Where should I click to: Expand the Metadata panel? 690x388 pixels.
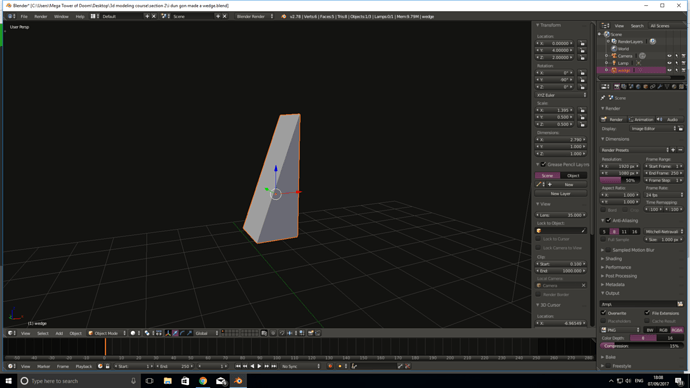pyautogui.click(x=614, y=285)
